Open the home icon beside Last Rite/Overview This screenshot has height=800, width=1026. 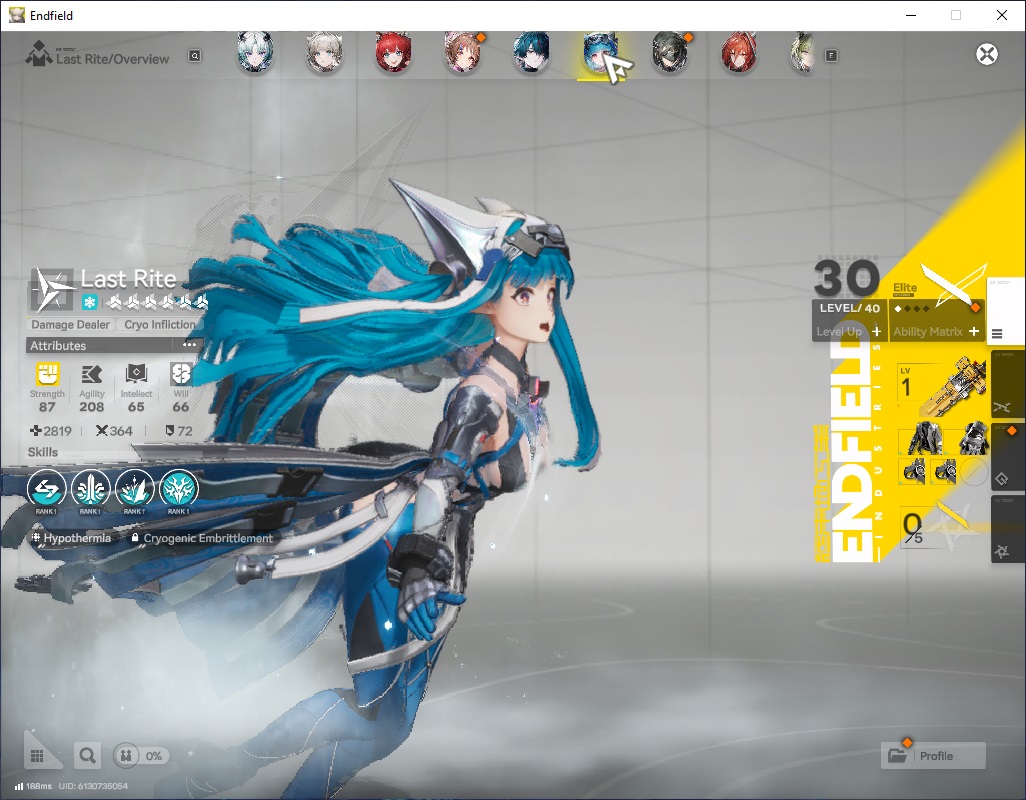pyautogui.click(x=39, y=54)
